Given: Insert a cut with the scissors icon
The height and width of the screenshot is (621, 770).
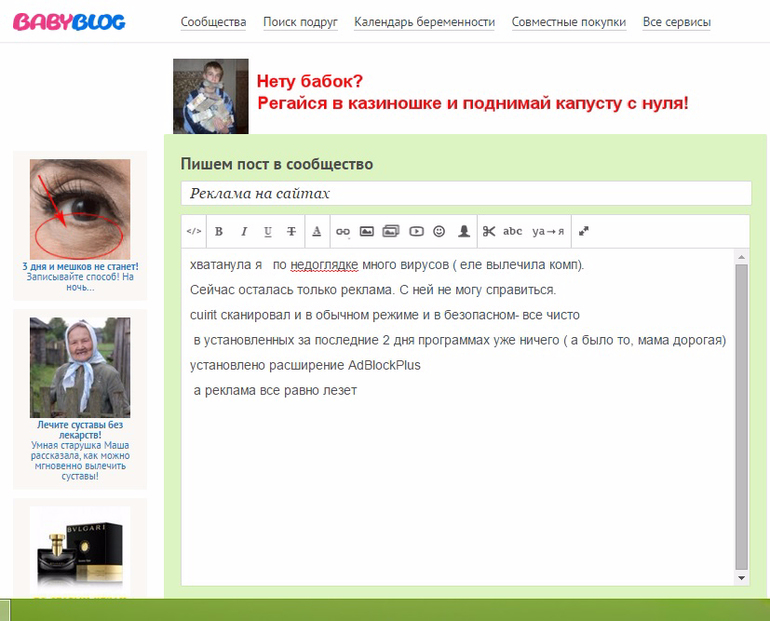Looking at the screenshot, I should click(489, 231).
